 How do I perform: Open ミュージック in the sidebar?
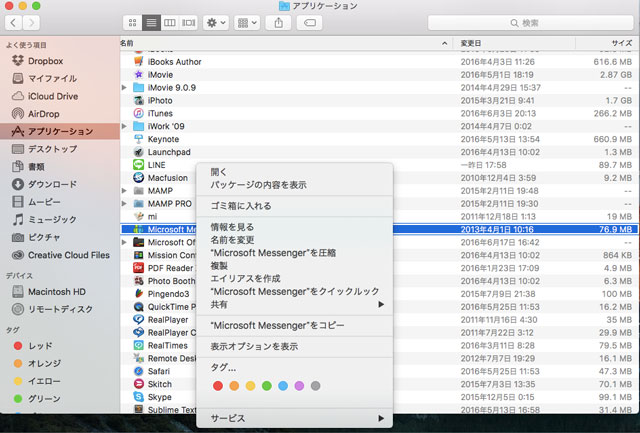point(60,220)
